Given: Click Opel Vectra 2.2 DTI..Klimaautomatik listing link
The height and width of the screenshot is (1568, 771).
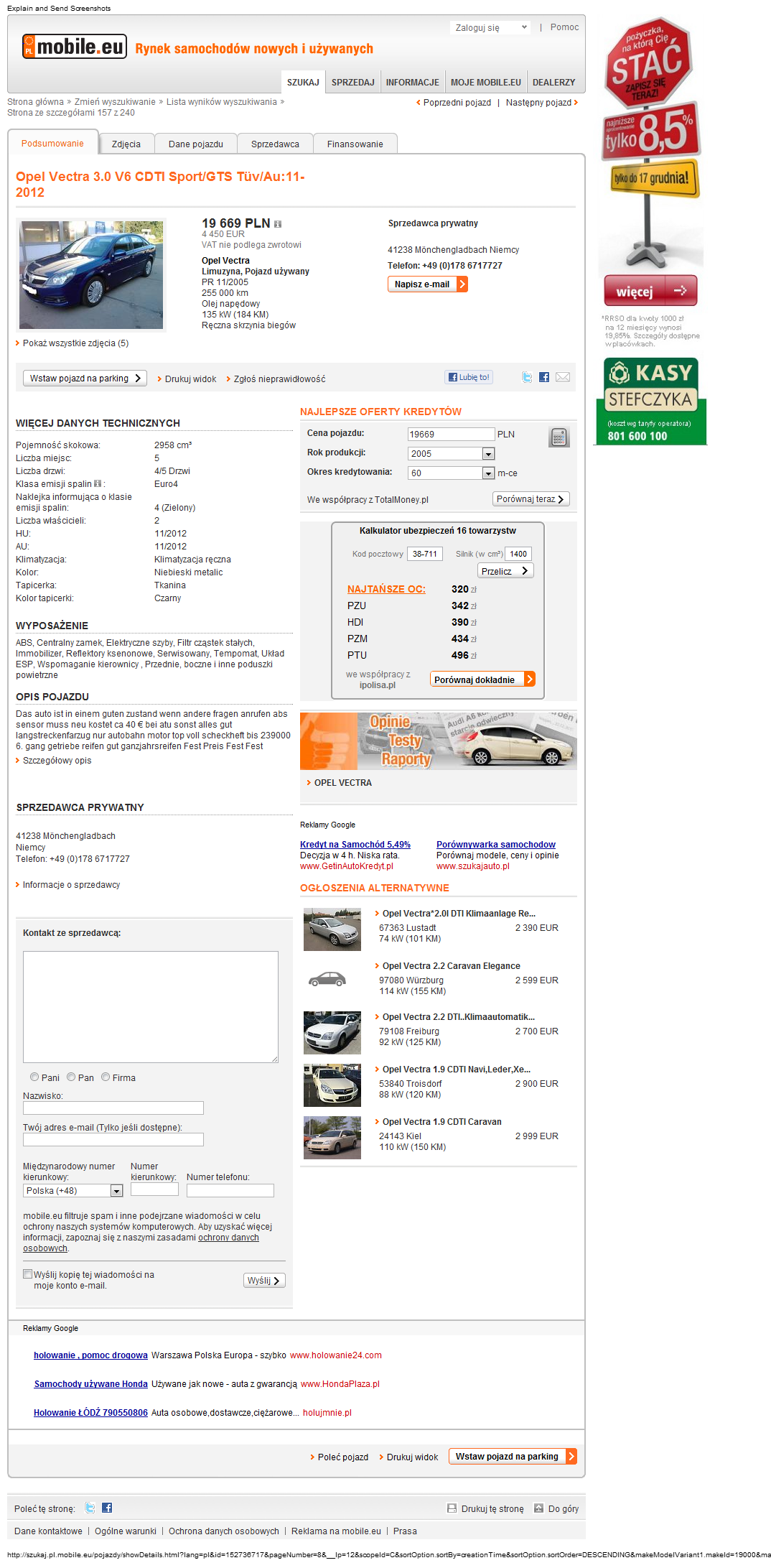Looking at the screenshot, I should [x=458, y=1017].
